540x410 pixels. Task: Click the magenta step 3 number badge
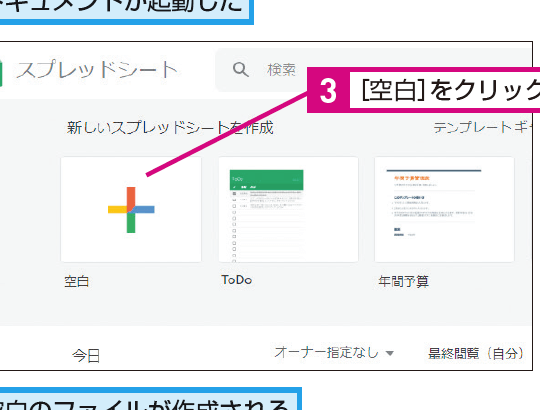[x=328, y=90]
